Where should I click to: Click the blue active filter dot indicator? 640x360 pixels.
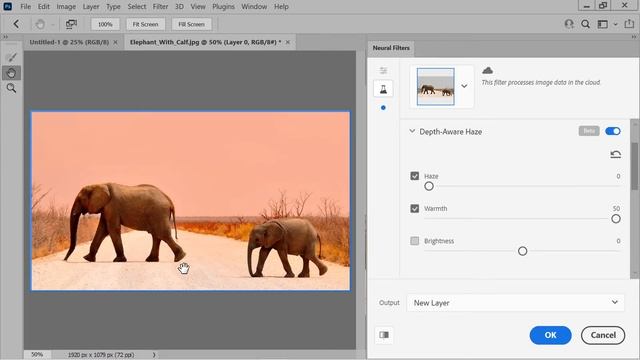click(x=383, y=108)
